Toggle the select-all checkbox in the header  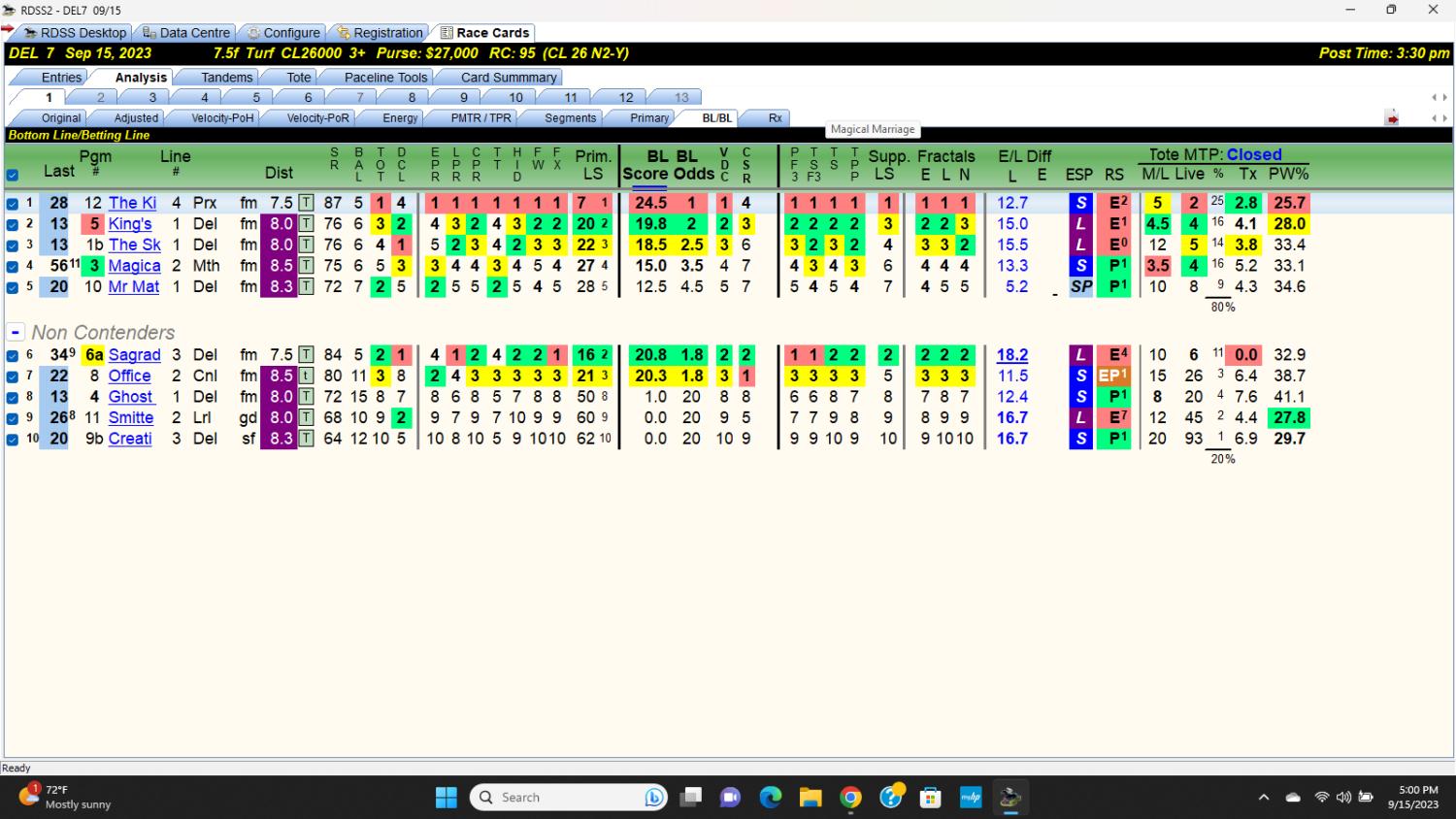[x=12, y=176]
